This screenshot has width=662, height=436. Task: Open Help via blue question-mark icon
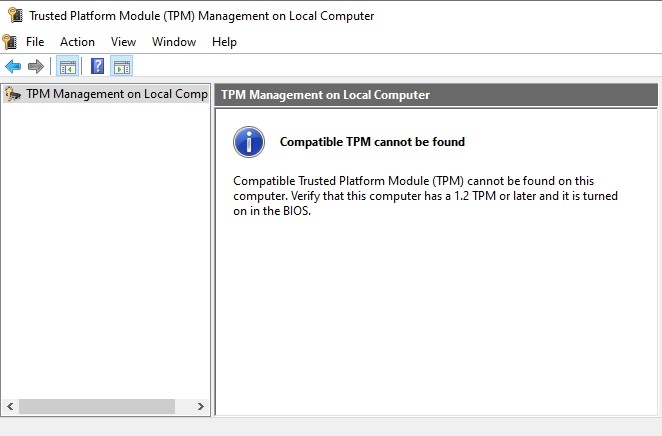click(98, 67)
